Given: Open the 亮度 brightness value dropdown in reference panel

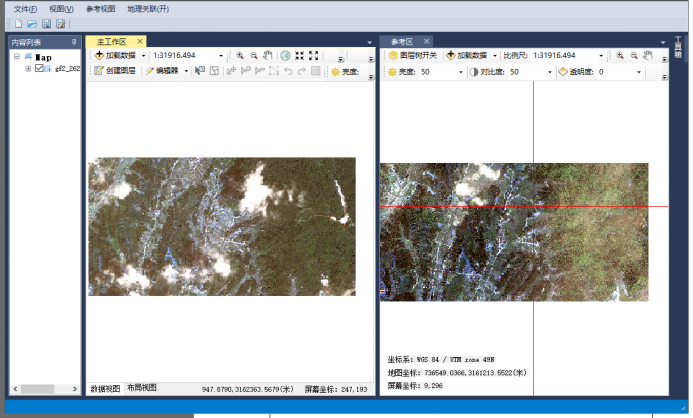Looking at the screenshot, I should tap(459, 72).
